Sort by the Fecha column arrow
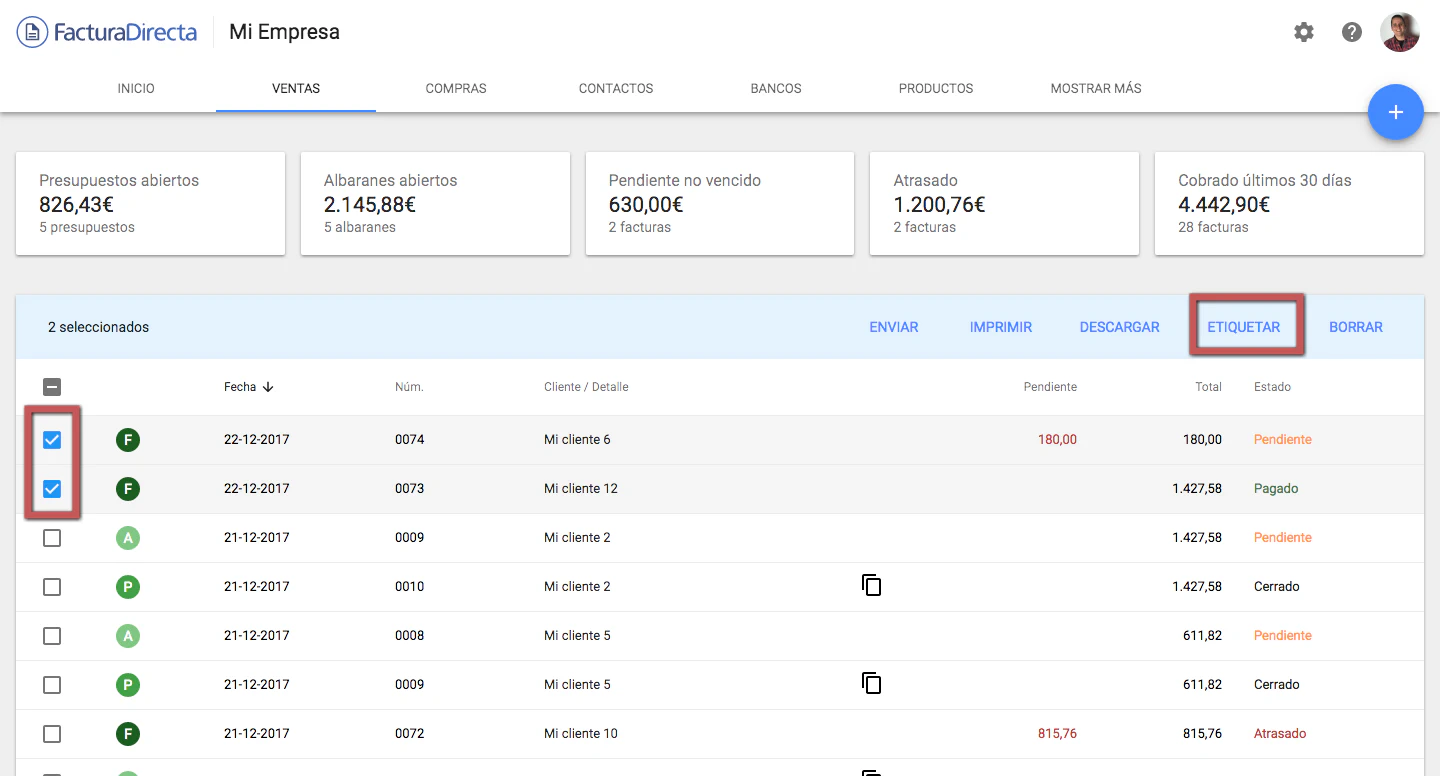This screenshot has width=1440, height=776. click(268, 387)
